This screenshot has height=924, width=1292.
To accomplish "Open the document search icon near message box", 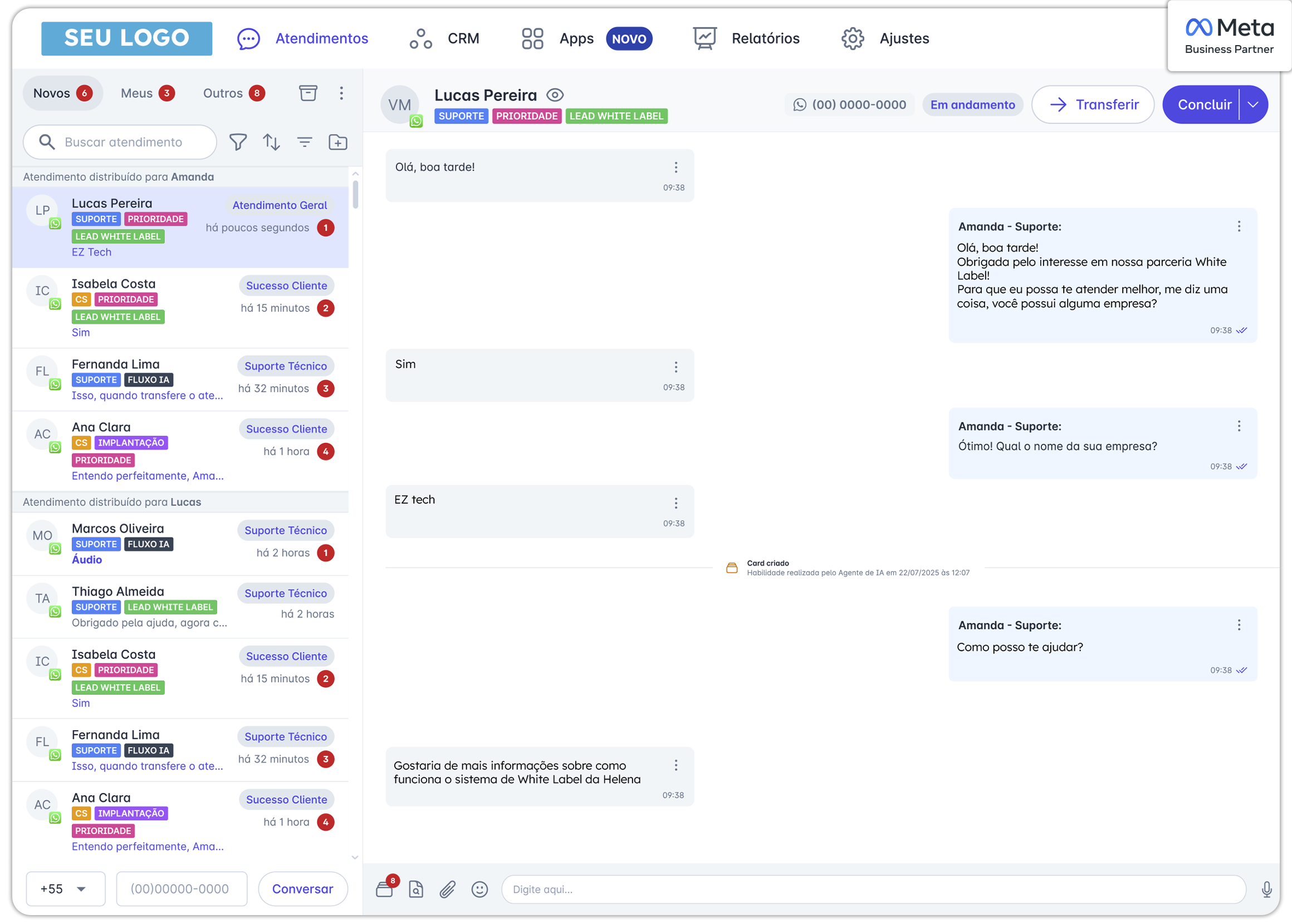I will point(416,889).
